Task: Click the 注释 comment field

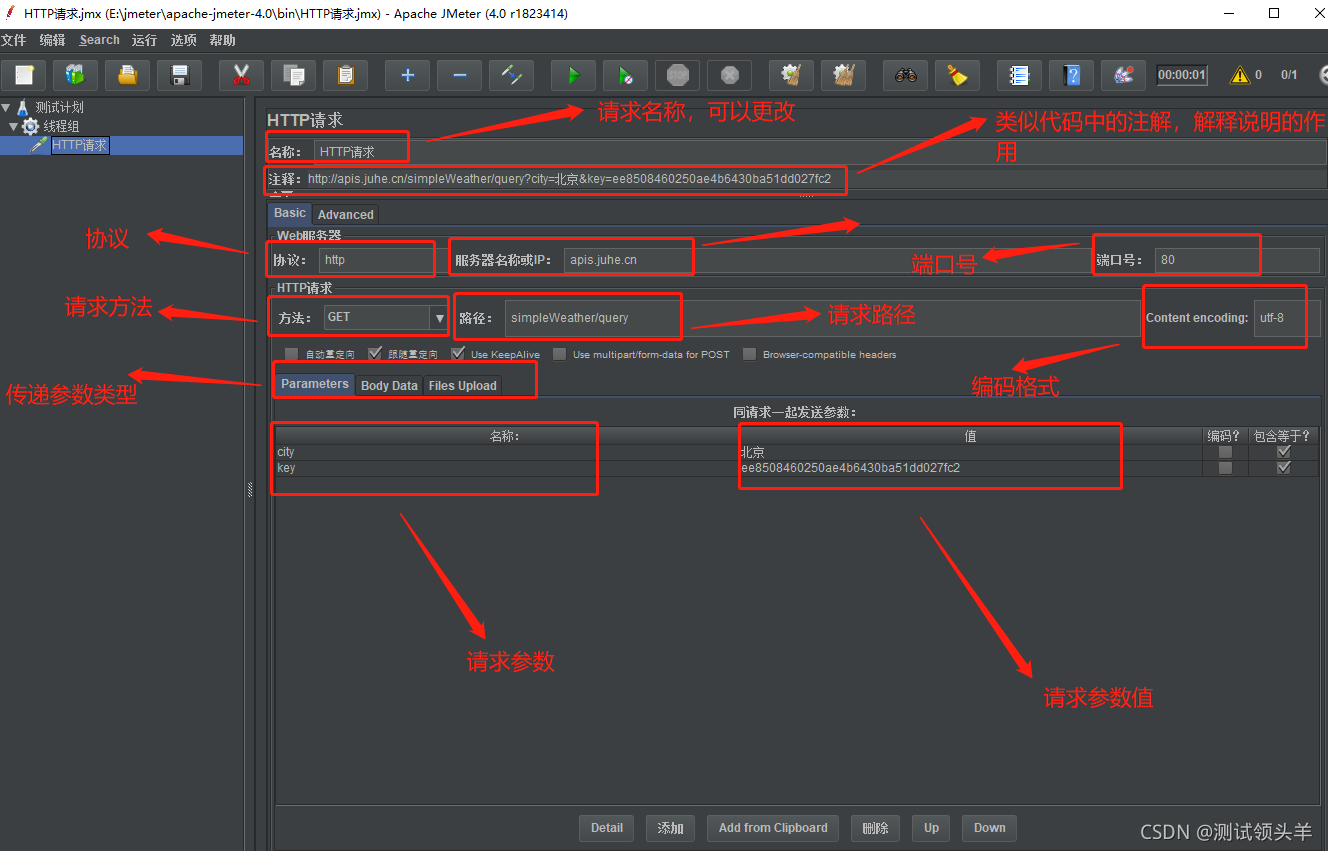Action: [815, 180]
